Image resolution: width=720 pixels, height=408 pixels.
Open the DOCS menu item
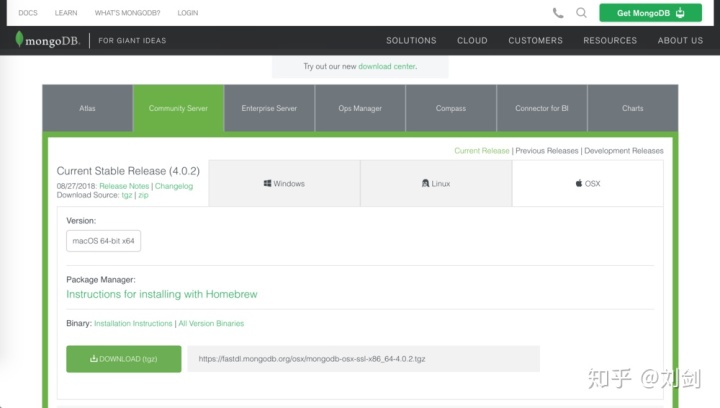[x=28, y=13]
